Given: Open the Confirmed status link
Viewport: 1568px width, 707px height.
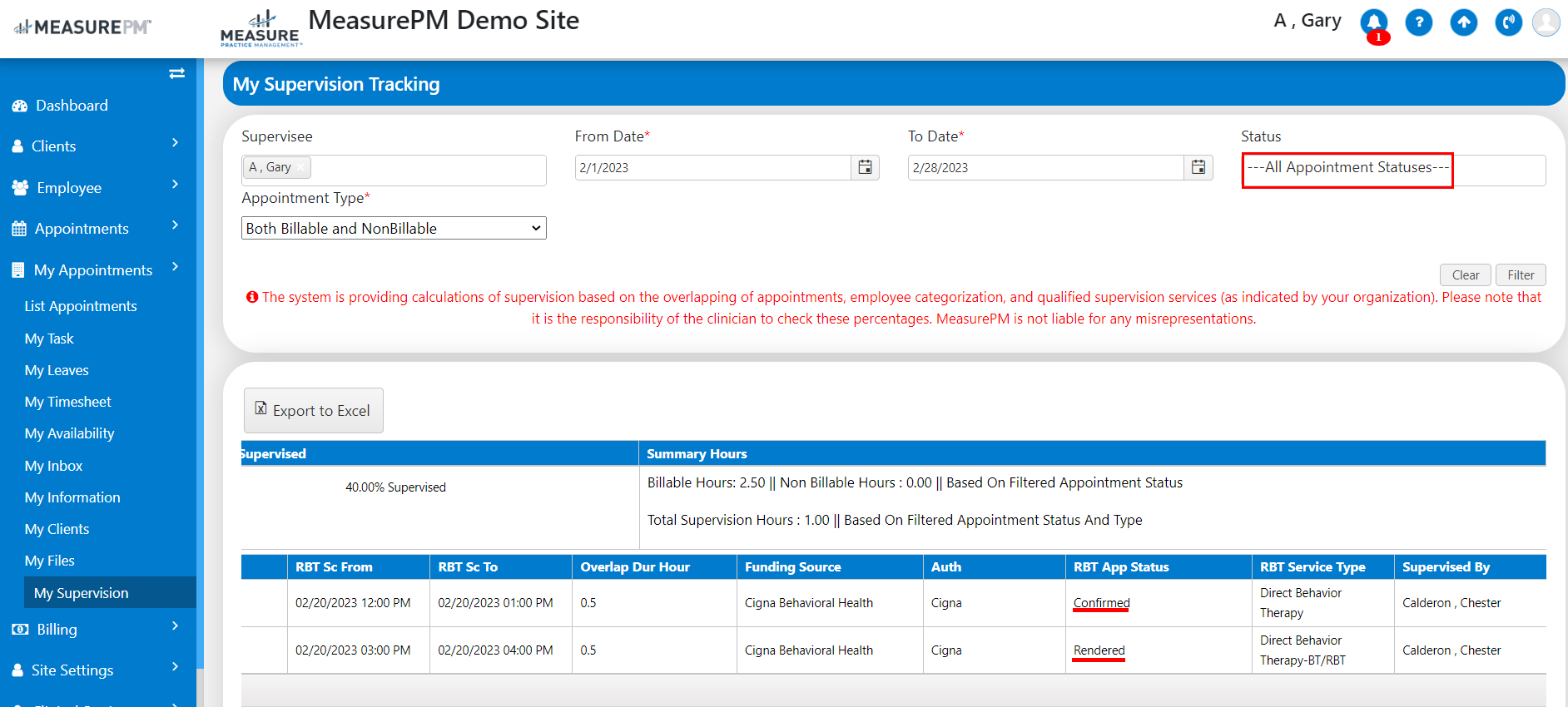Looking at the screenshot, I should [1101, 603].
